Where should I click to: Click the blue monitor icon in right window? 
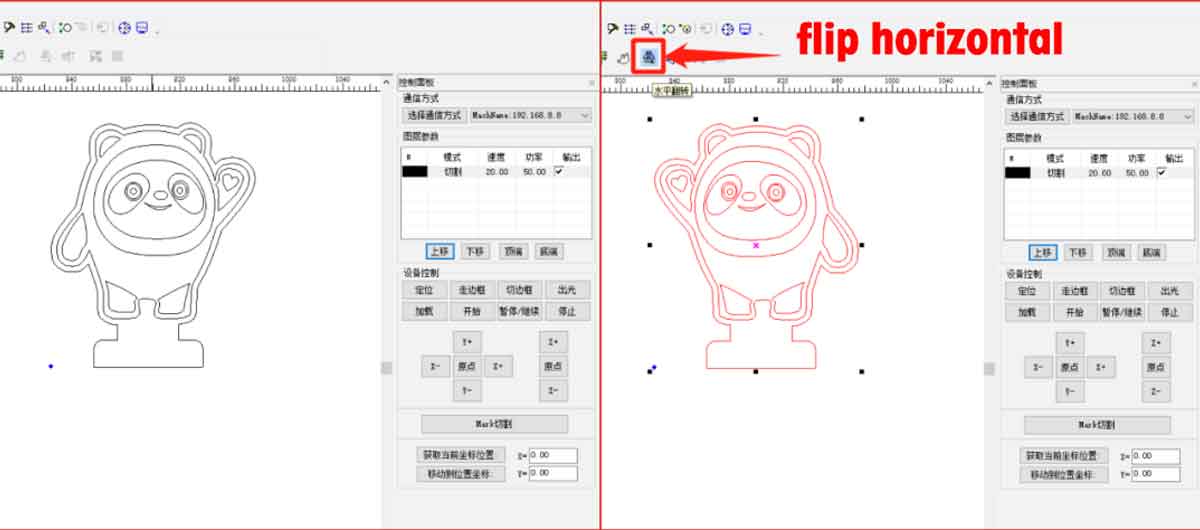pos(746,29)
